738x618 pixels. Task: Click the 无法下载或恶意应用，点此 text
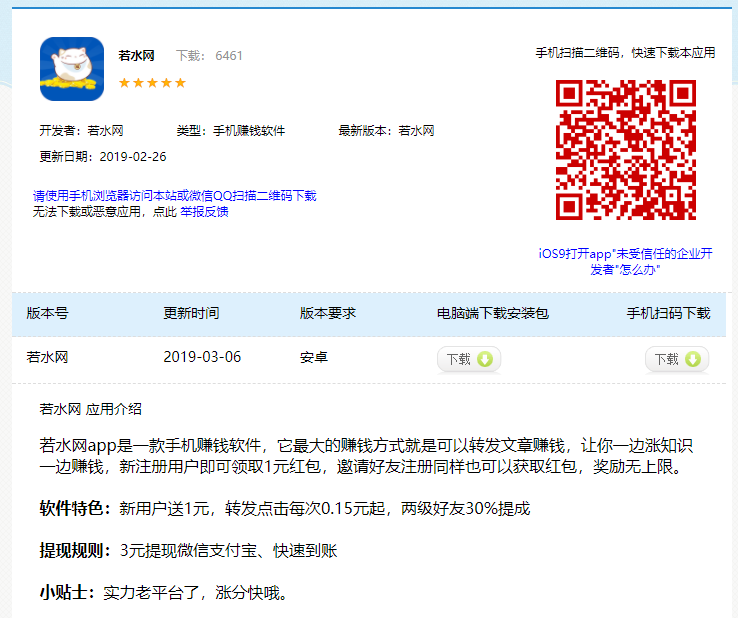pyautogui.click(x=105, y=212)
